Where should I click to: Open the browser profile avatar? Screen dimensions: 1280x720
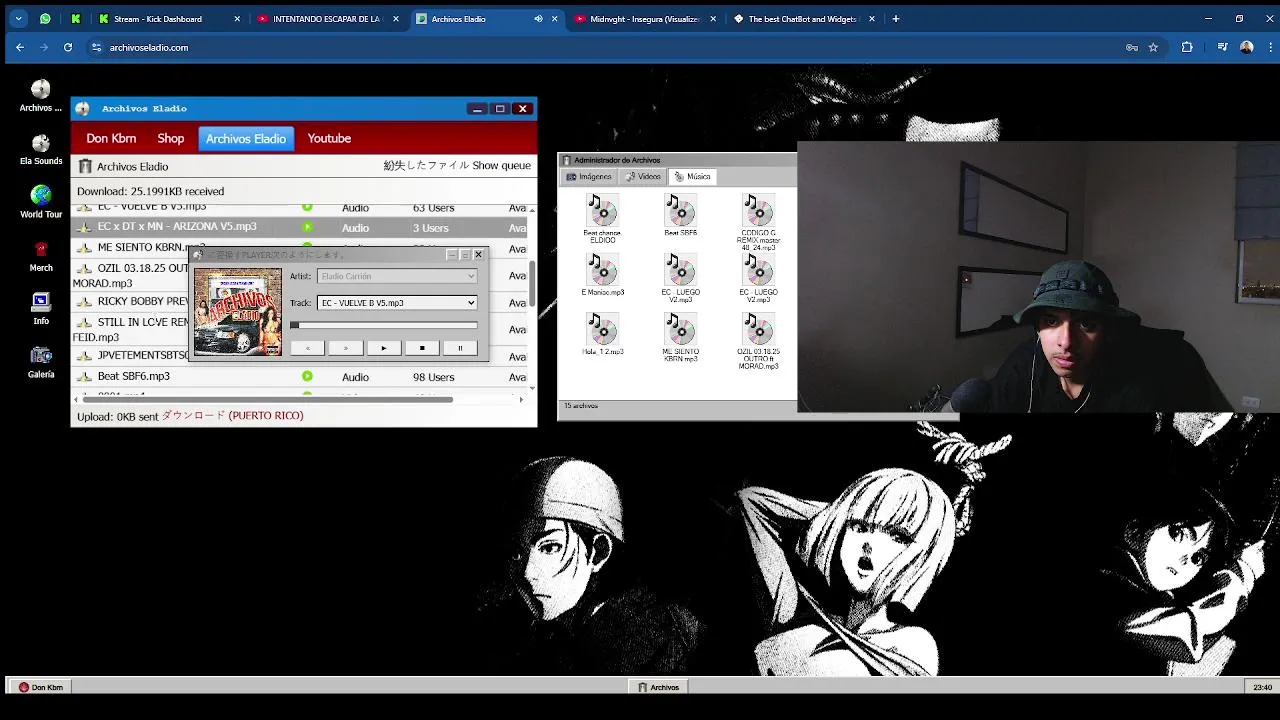[1246, 47]
